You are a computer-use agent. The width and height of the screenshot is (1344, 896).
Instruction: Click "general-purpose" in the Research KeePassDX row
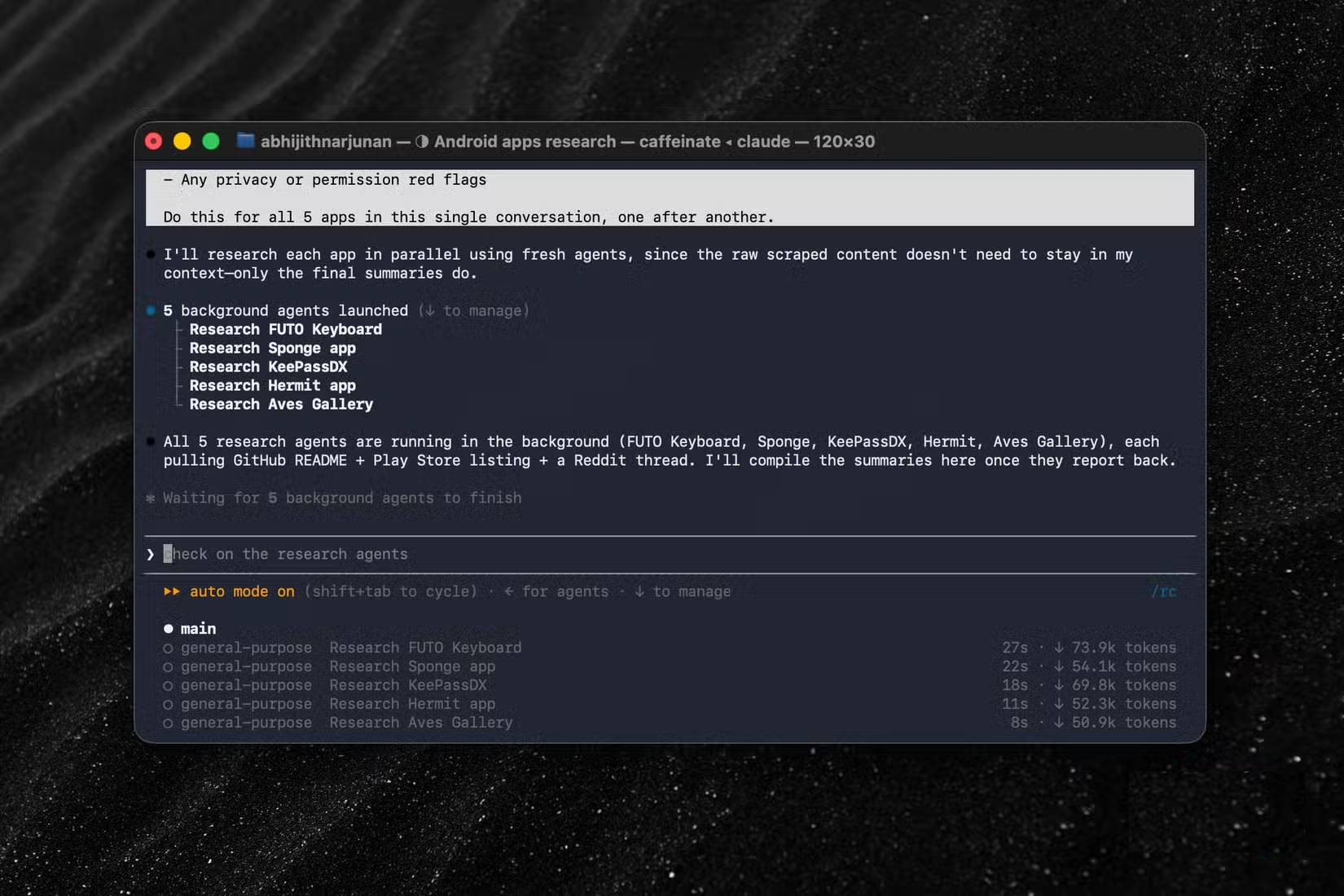[x=247, y=685]
